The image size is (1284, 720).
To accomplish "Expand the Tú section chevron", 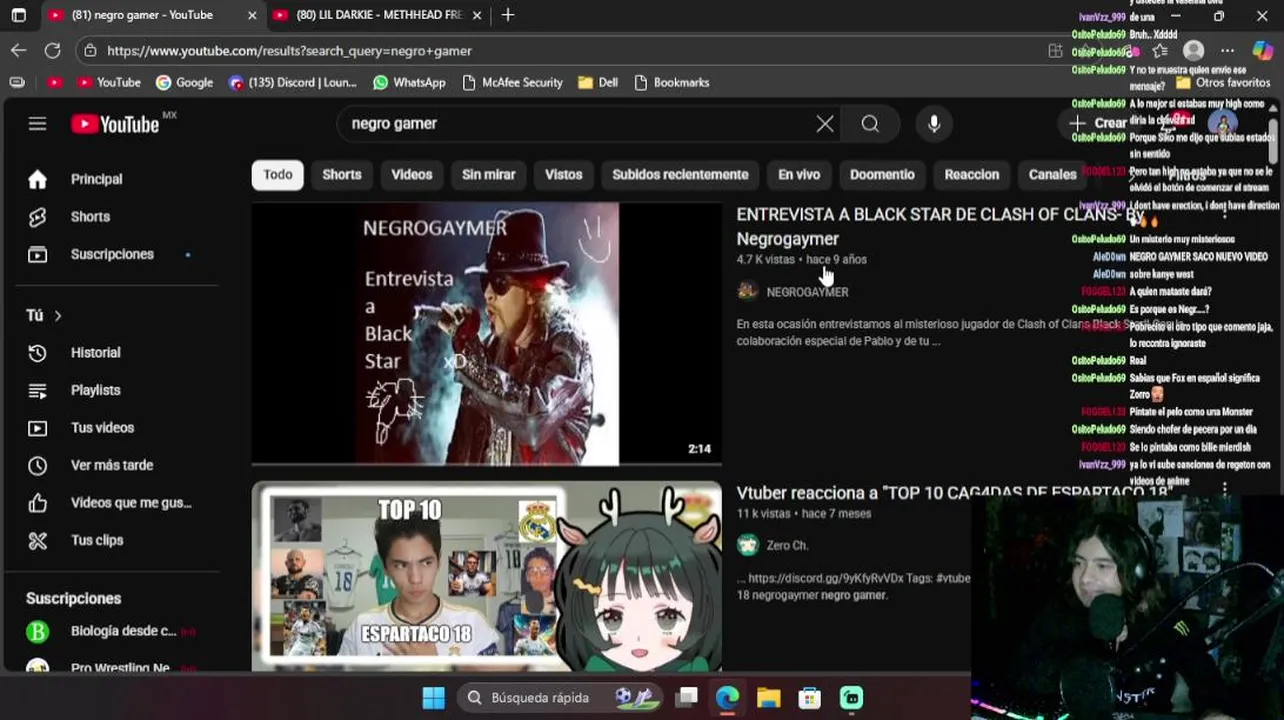I will 58,316.
